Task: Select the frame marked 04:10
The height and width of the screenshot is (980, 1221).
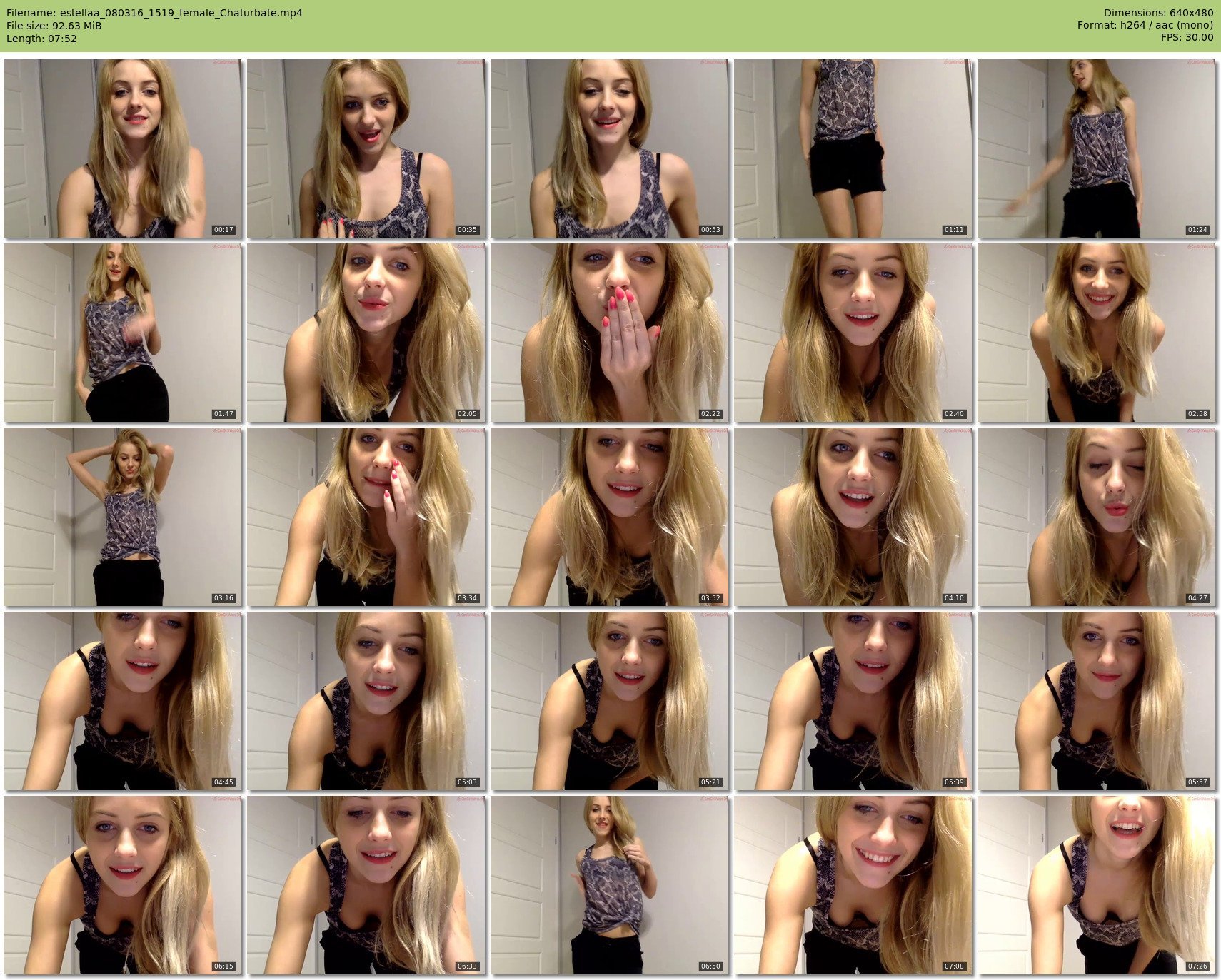Action: tap(853, 517)
